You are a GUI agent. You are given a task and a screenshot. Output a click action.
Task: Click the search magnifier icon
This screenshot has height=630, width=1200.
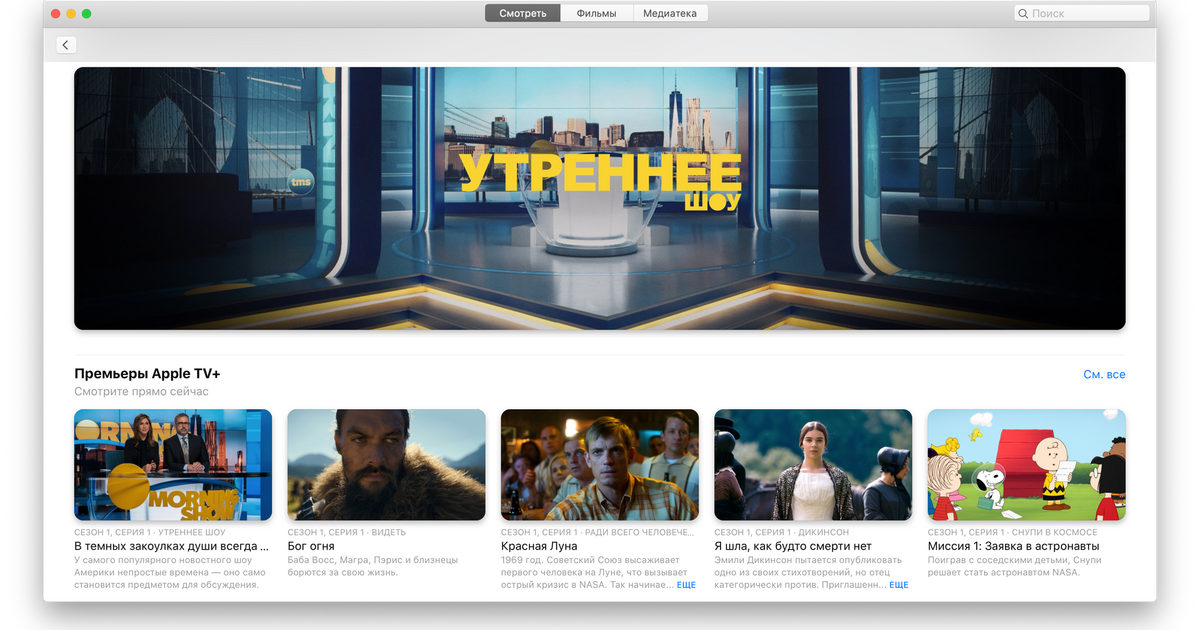[1023, 14]
